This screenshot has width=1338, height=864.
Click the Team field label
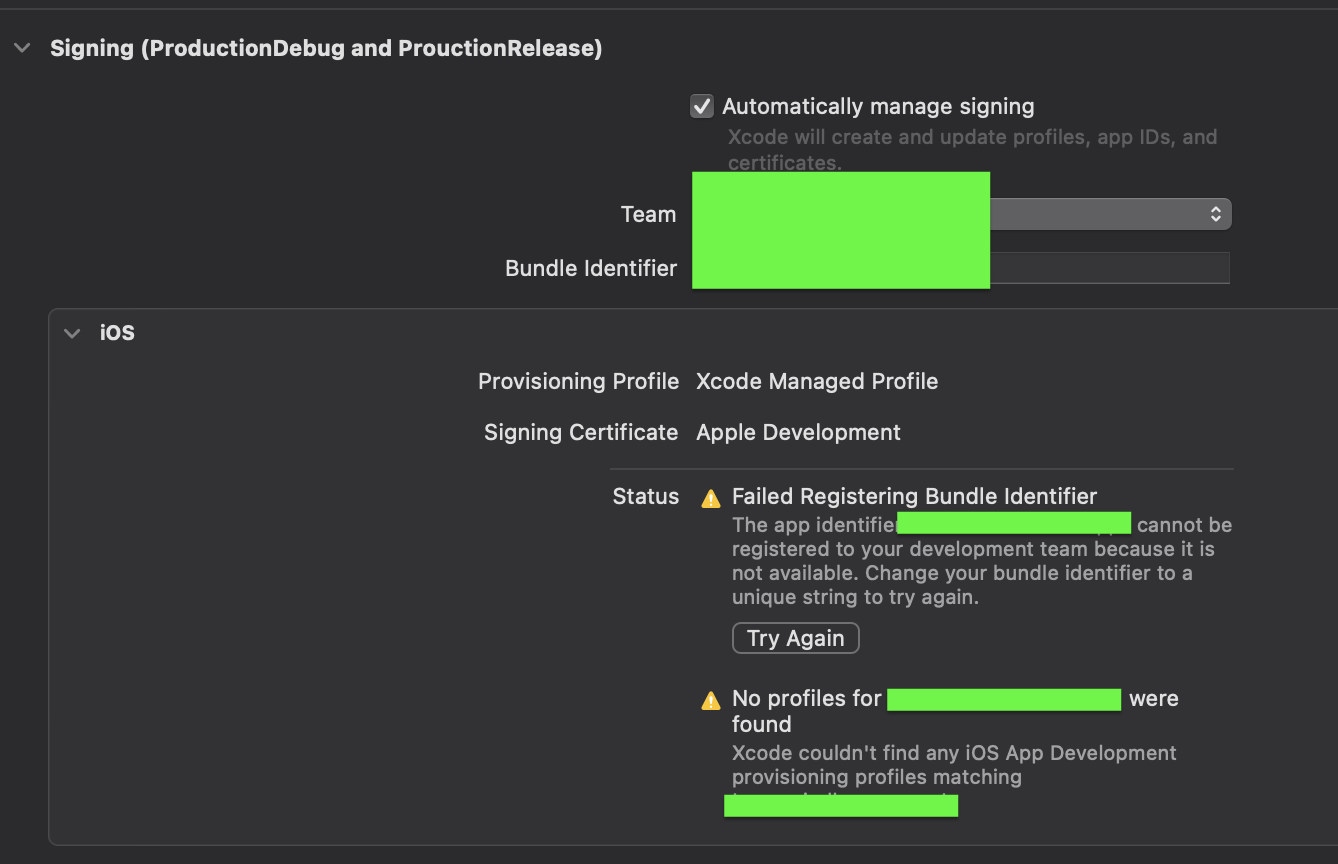pos(648,214)
